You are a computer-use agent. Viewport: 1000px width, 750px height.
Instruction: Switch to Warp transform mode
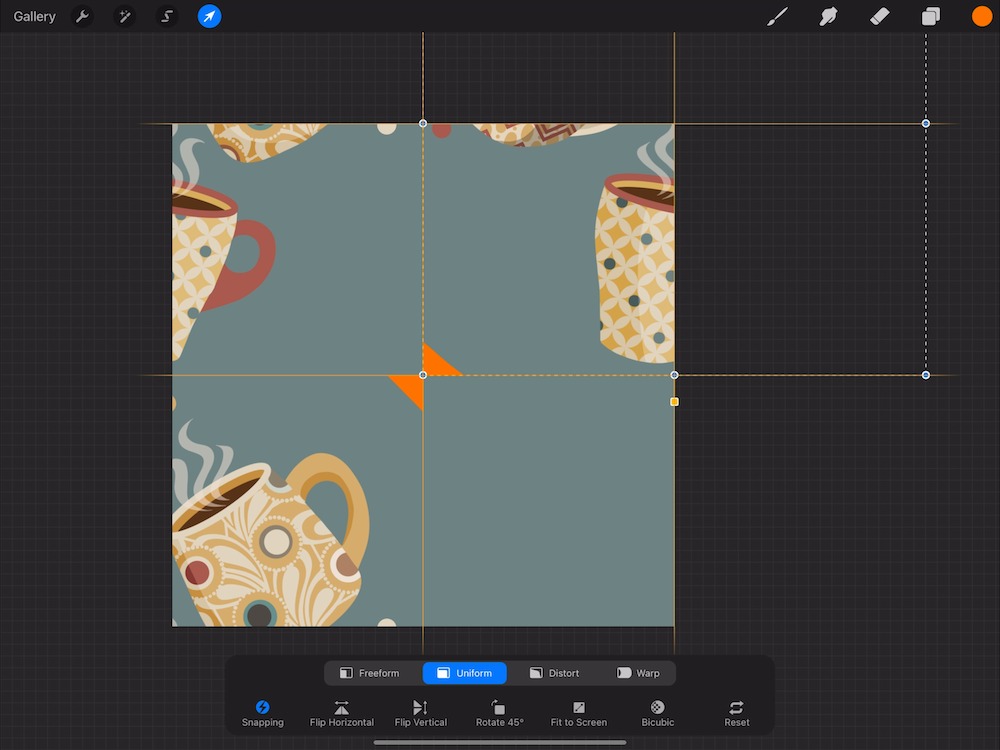(x=638, y=673)
